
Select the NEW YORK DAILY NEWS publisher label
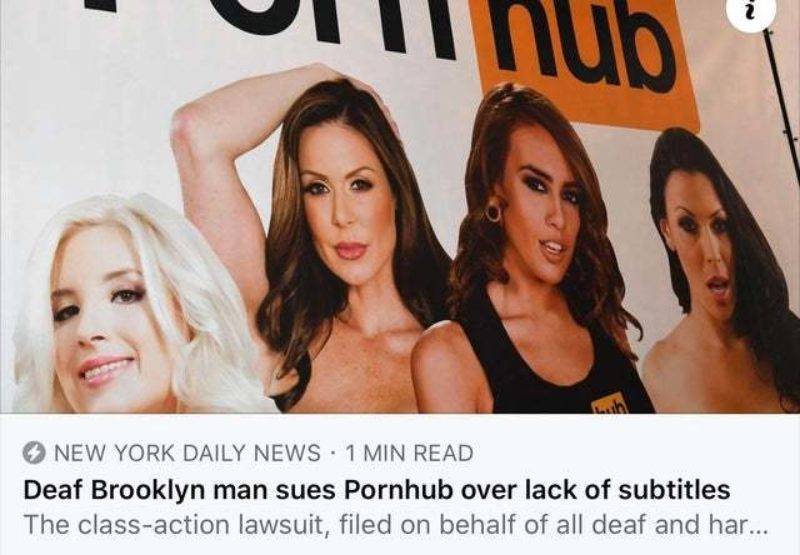point(187,453)
